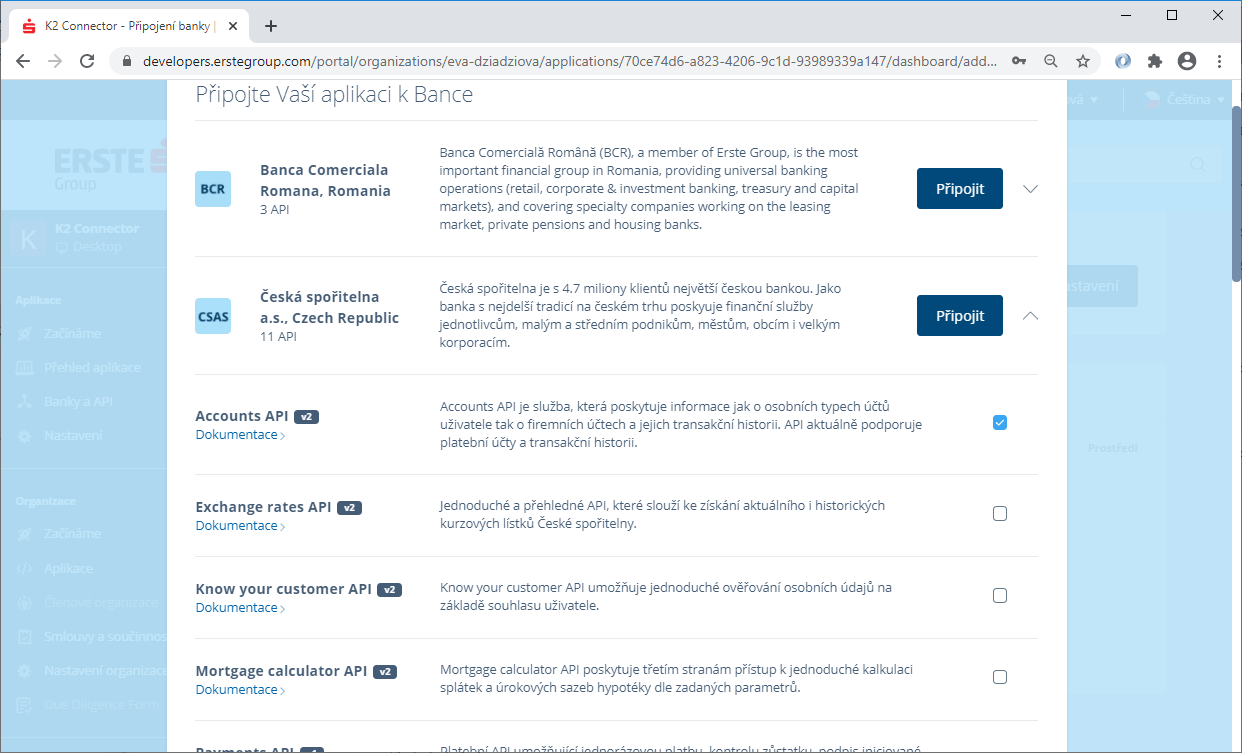Reload the page with browser refresh icon
The width and height of the screenshot is (1242, 753).
(87, 61)
